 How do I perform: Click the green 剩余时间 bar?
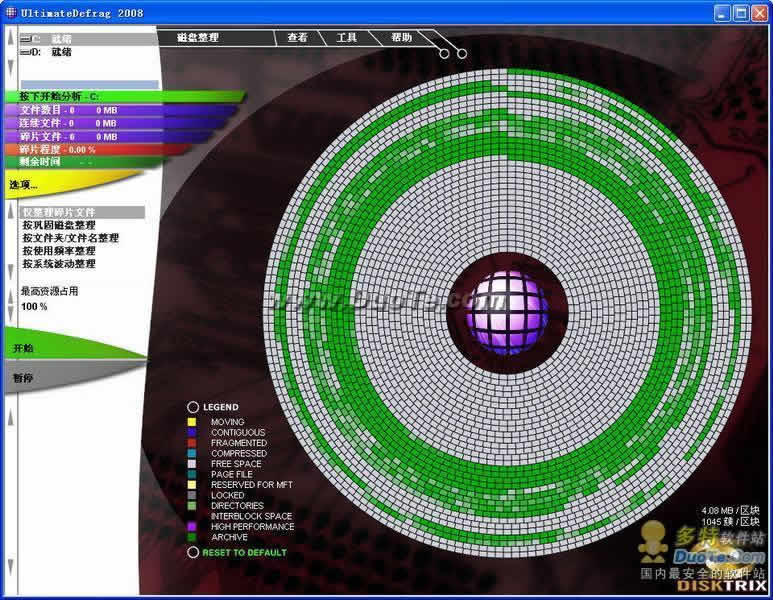click(84, 162)
